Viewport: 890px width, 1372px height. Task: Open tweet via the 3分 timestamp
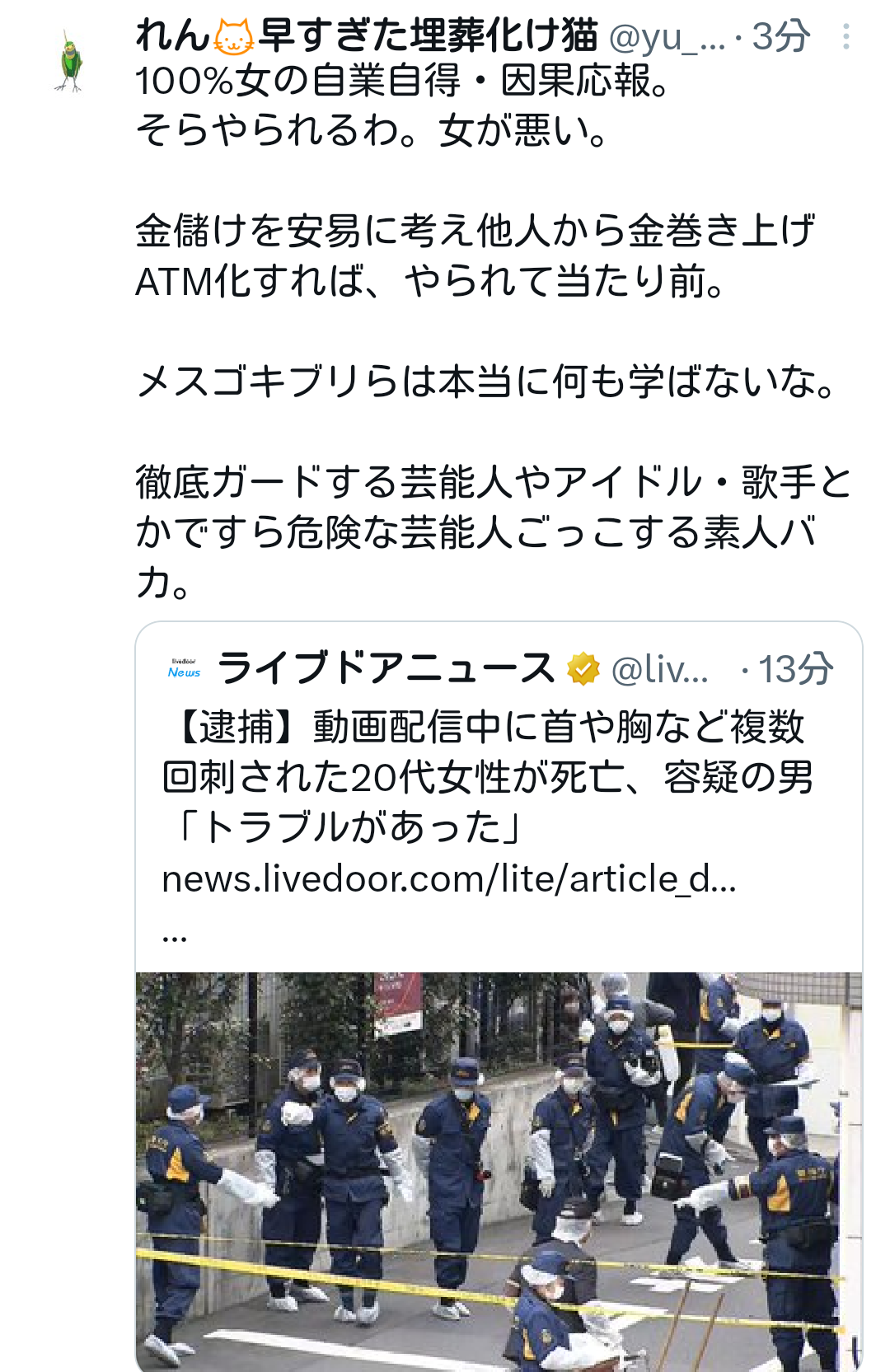781,36
